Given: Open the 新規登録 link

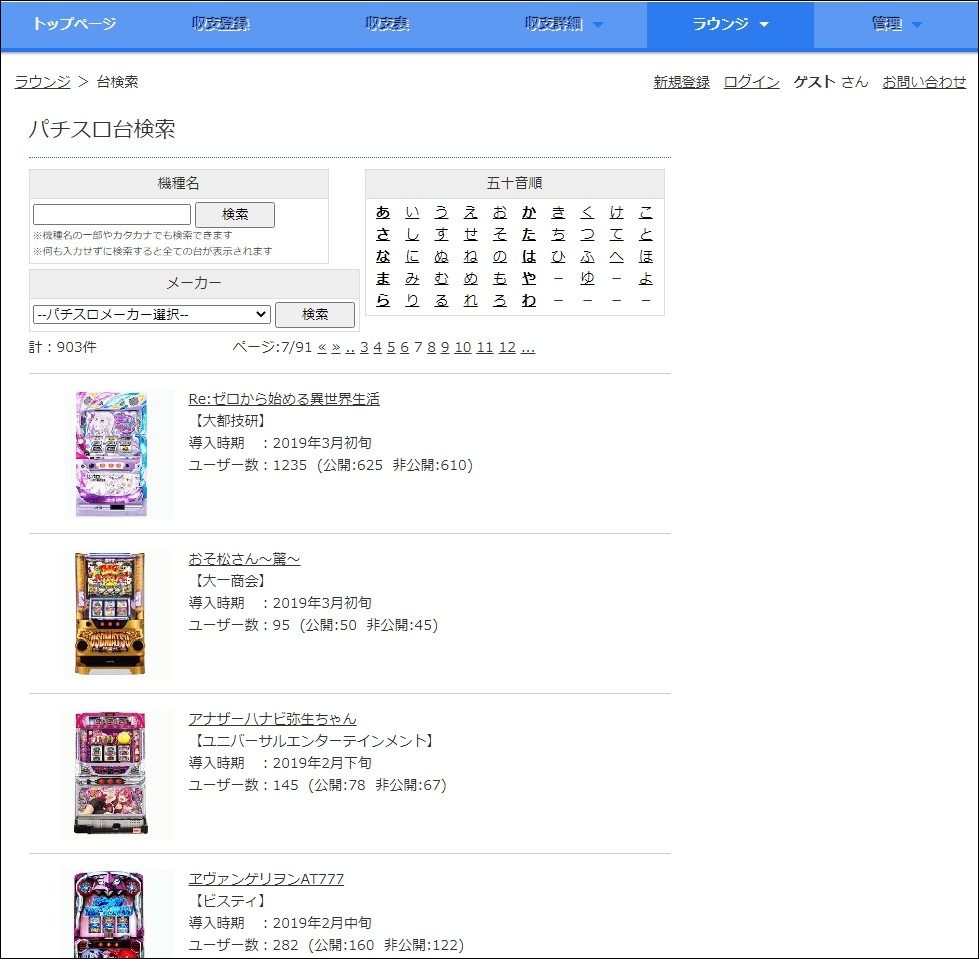Looking at the screenshot, I should pyautogui.click(x=681, y=82).
